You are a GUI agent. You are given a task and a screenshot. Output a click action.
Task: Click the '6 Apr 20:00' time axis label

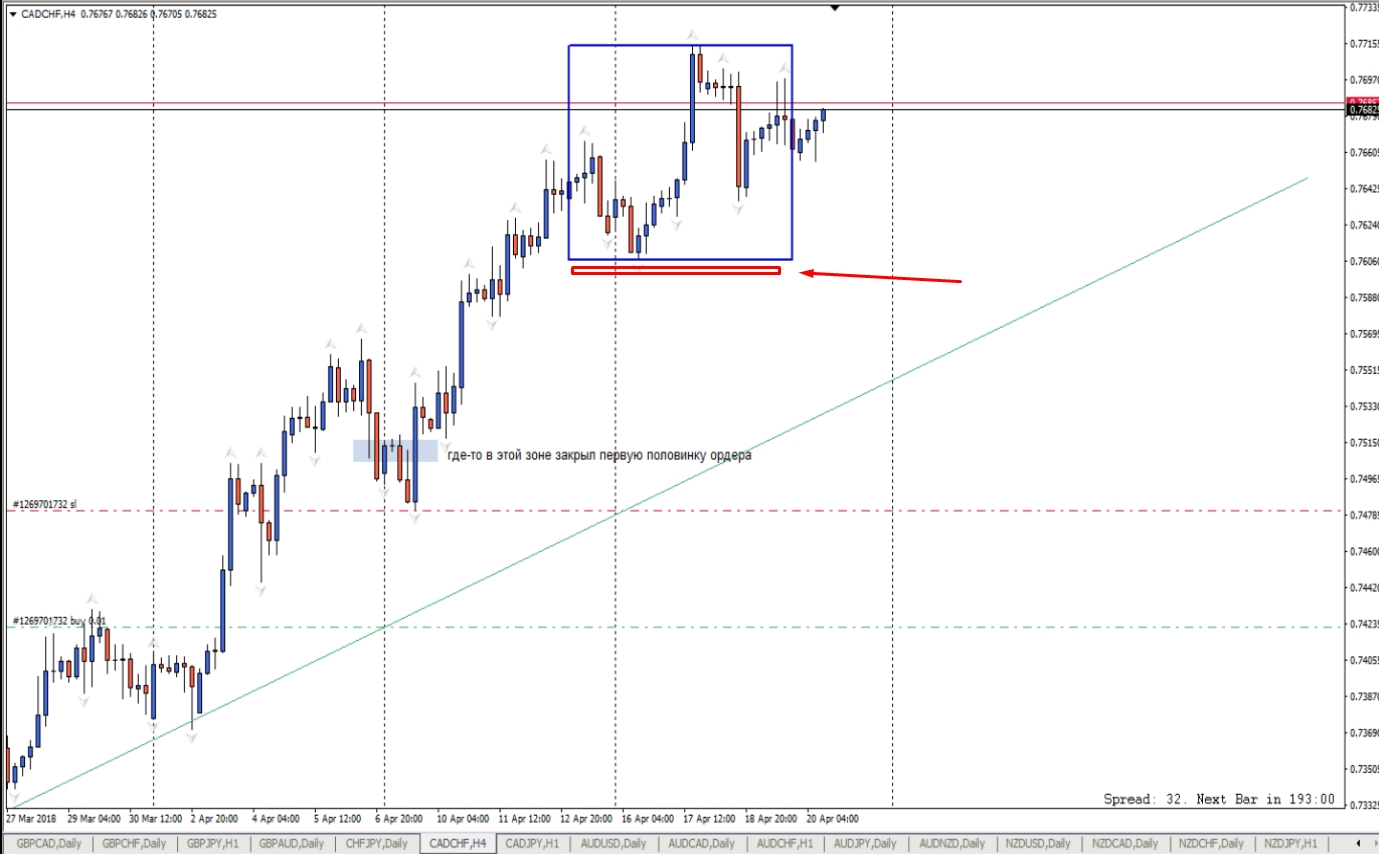click(399, 818)
